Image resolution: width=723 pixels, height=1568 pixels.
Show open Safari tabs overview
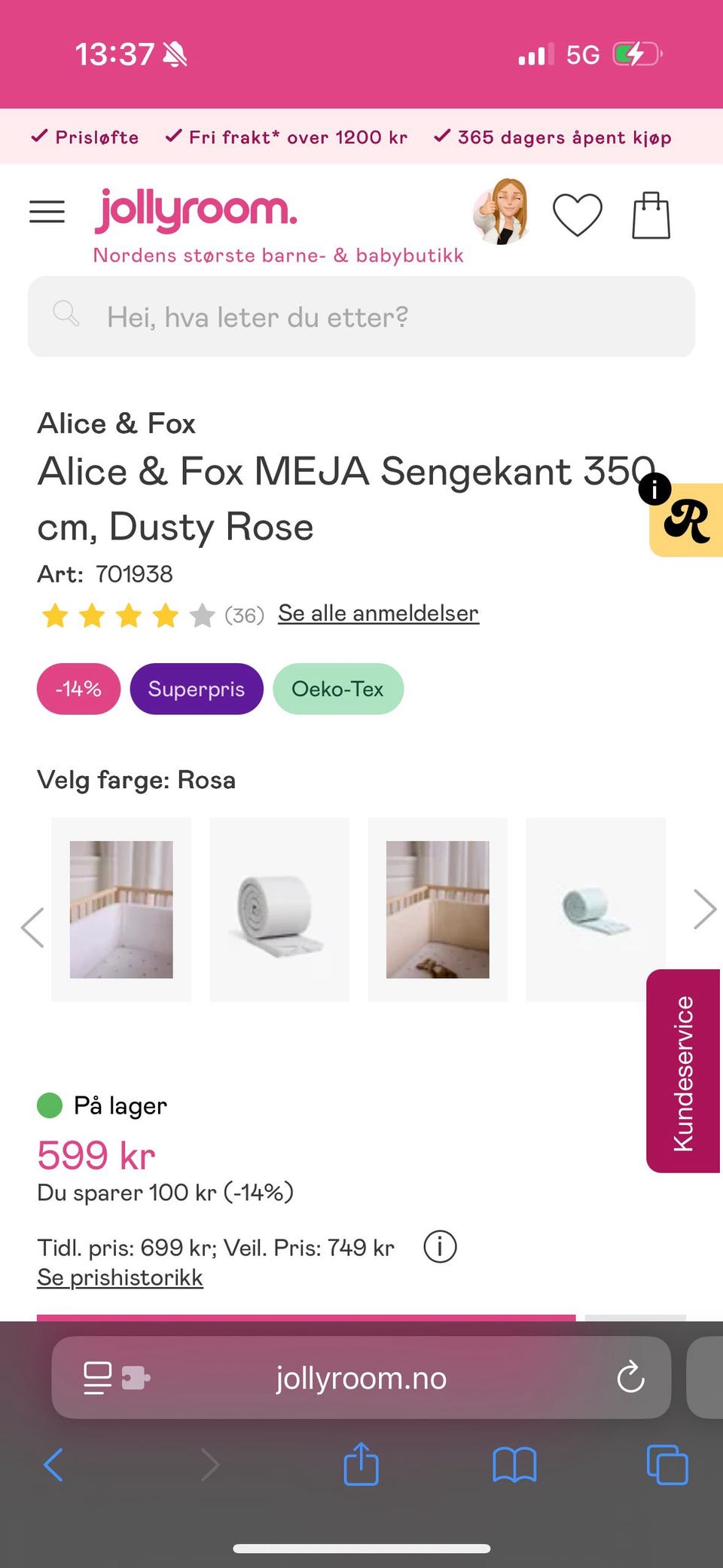(667, 1466)
